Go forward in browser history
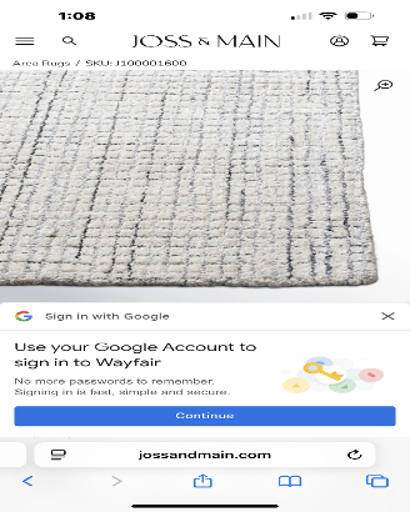 [x=117, y=481]
